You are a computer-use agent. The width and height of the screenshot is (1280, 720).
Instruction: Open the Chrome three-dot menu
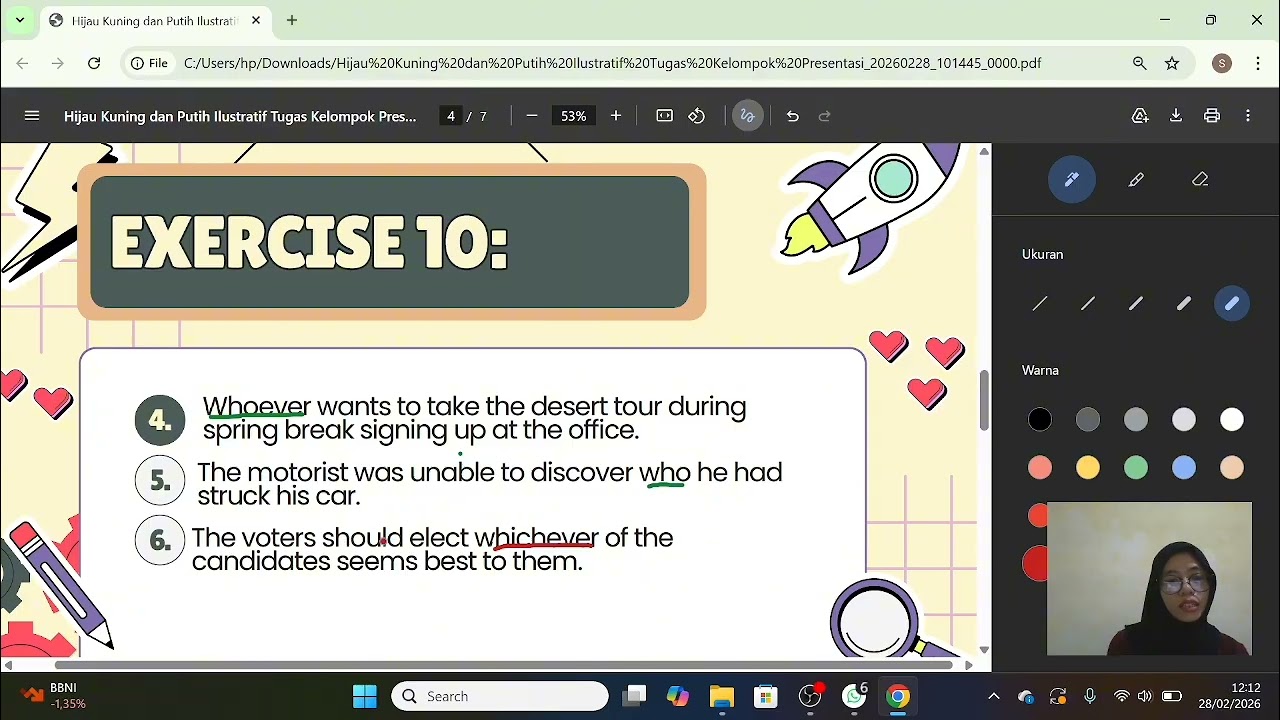click(x=1258, y=63)
